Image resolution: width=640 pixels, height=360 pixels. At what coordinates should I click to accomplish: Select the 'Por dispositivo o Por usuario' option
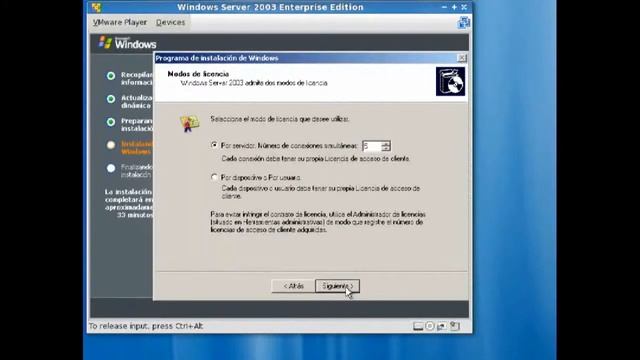click(214, 177)
